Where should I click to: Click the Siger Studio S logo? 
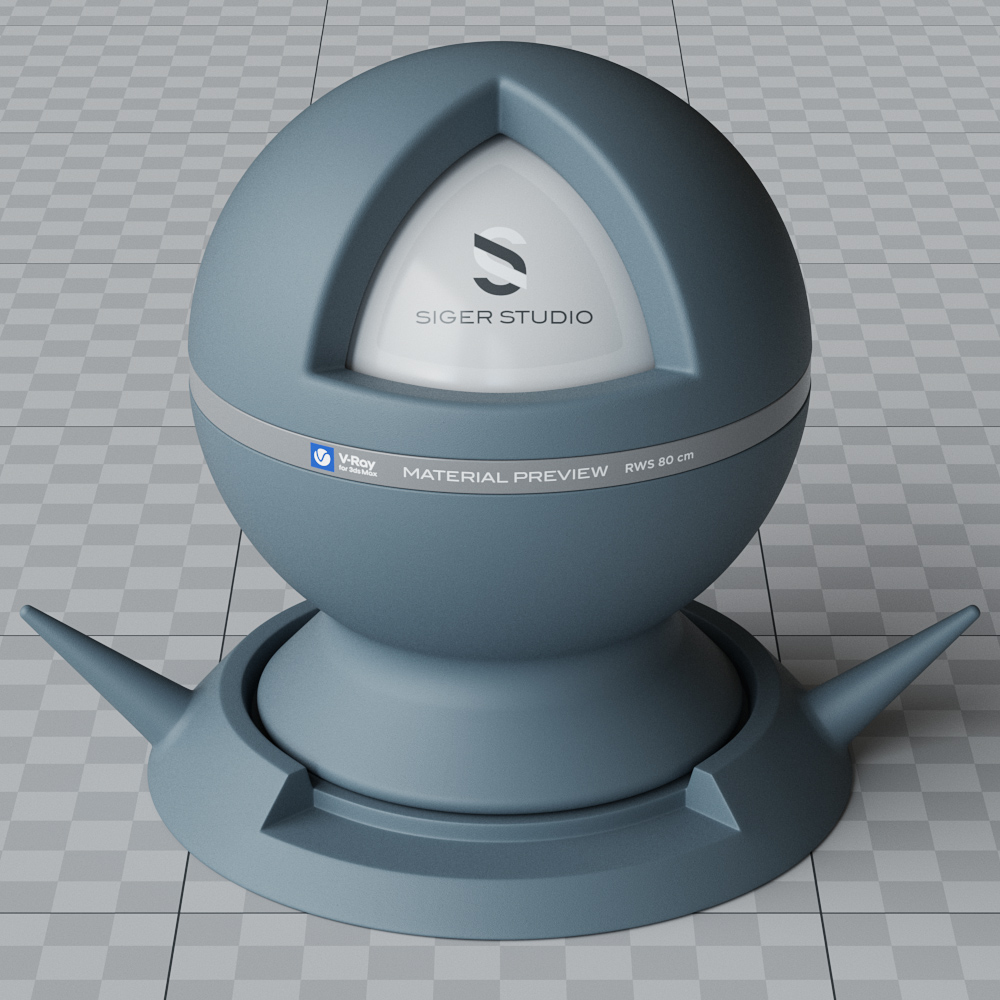[x=500, y=261]
